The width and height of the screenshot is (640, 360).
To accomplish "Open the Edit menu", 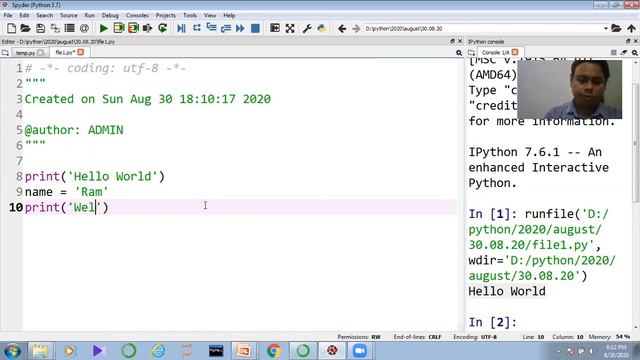I will tap(24, 15).
